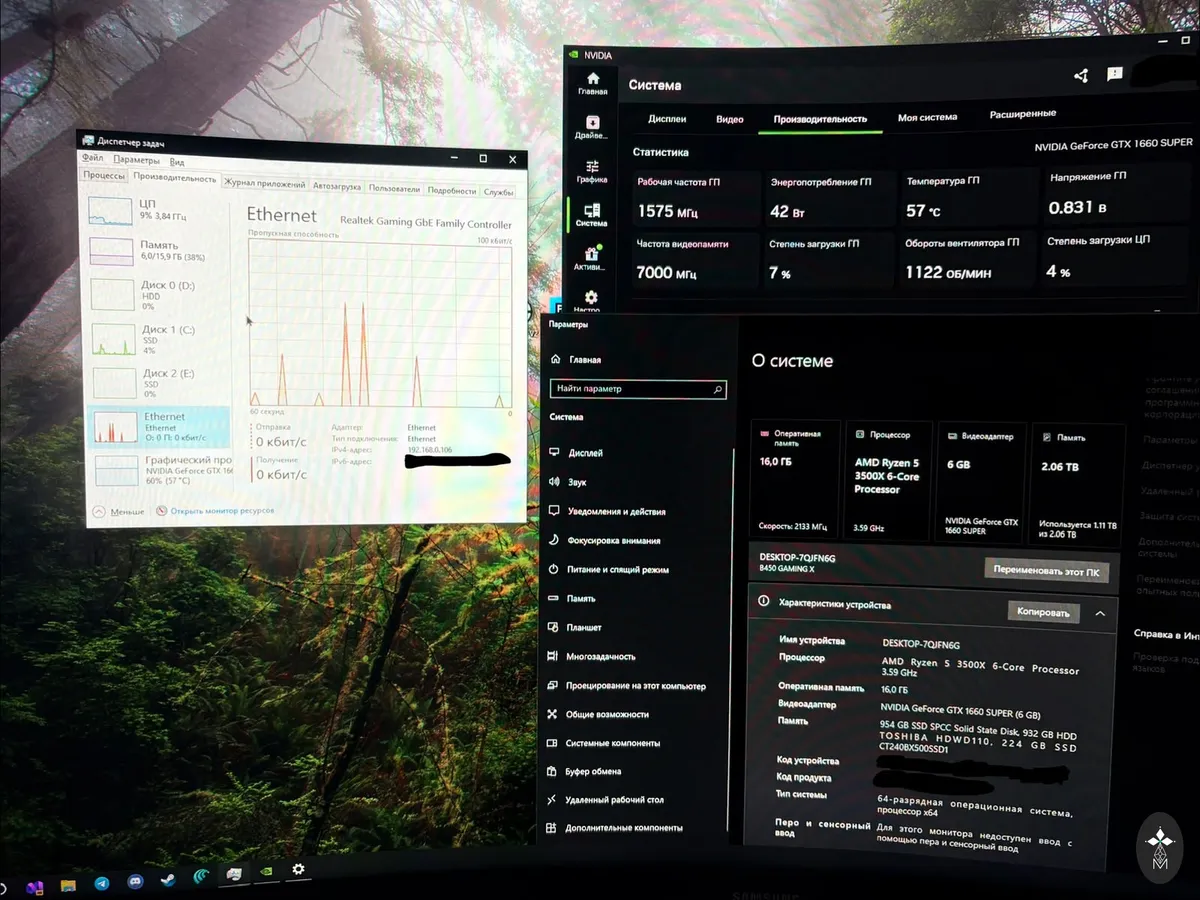Open the Вид menu in Task Manager

click(176, 161)
